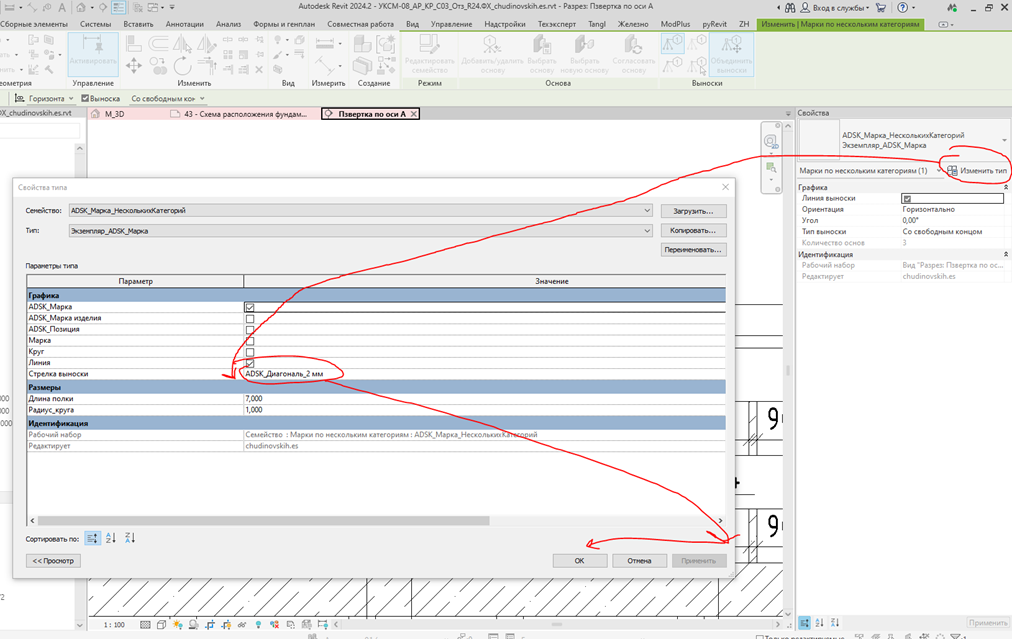Click the sun path icon in view bar
This screenshot has height=639, width=1012.
click(x=177, y=624)
